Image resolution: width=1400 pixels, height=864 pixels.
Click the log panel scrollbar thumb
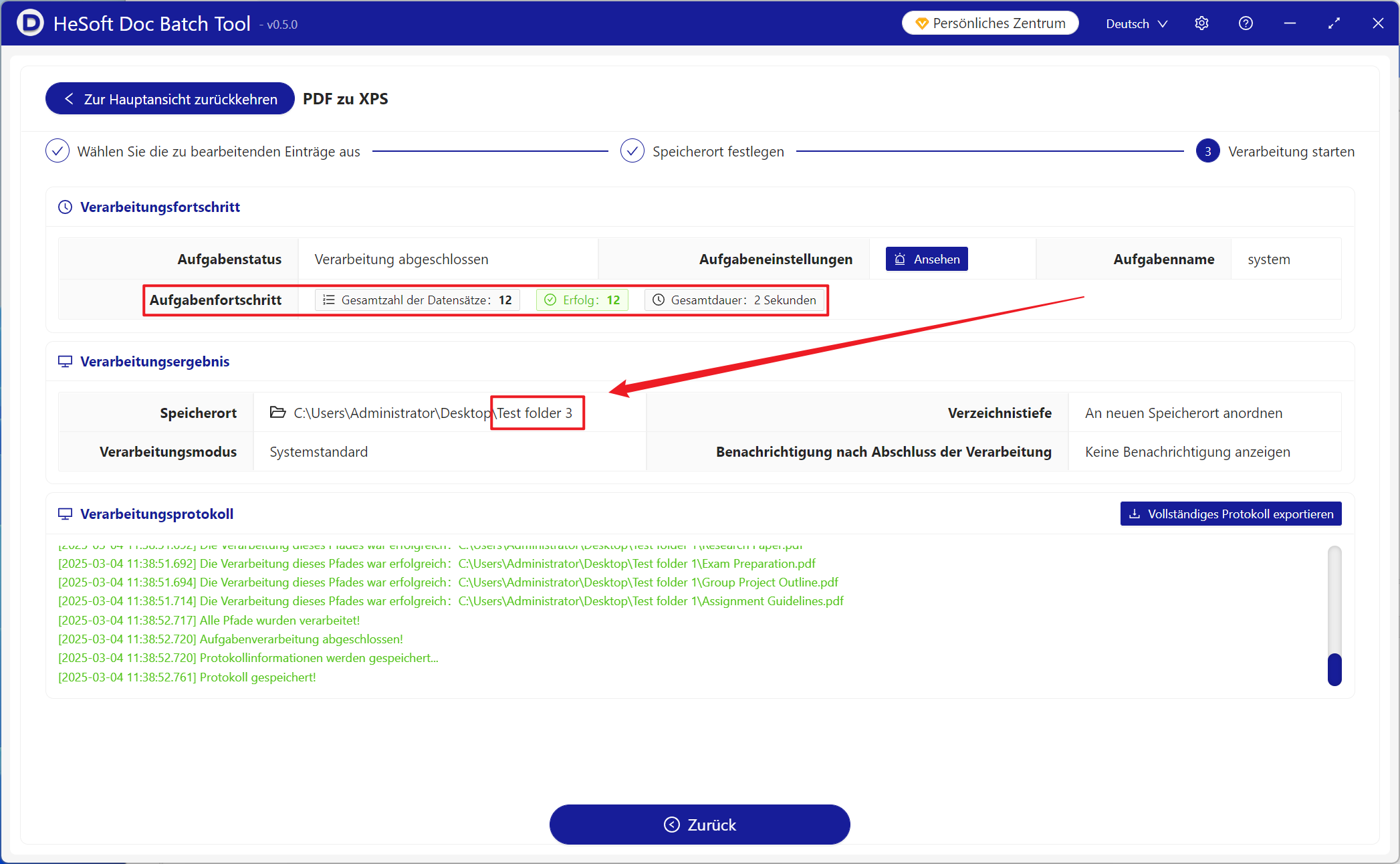pos(1334,669)
